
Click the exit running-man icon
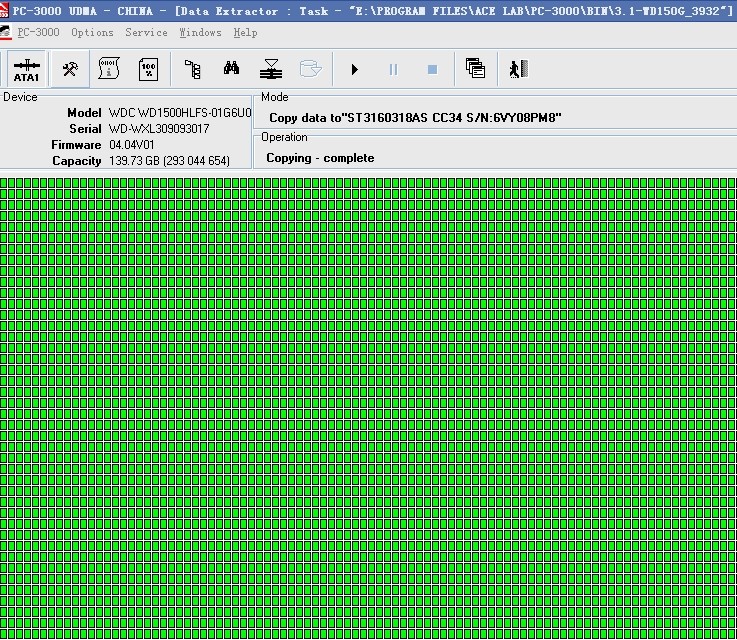pyautogui.click(x=517, y=69)
